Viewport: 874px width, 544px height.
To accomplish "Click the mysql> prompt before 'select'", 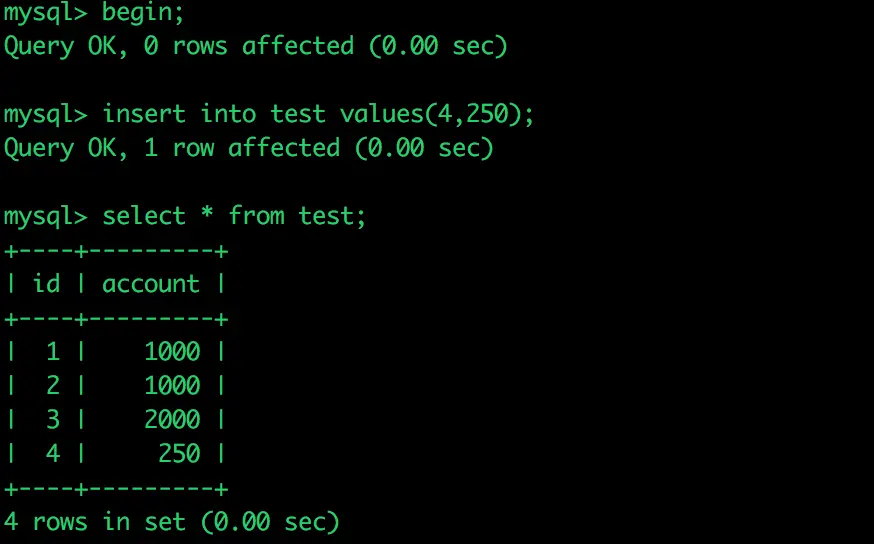I will pyautogui.click(x=46, y=216).
